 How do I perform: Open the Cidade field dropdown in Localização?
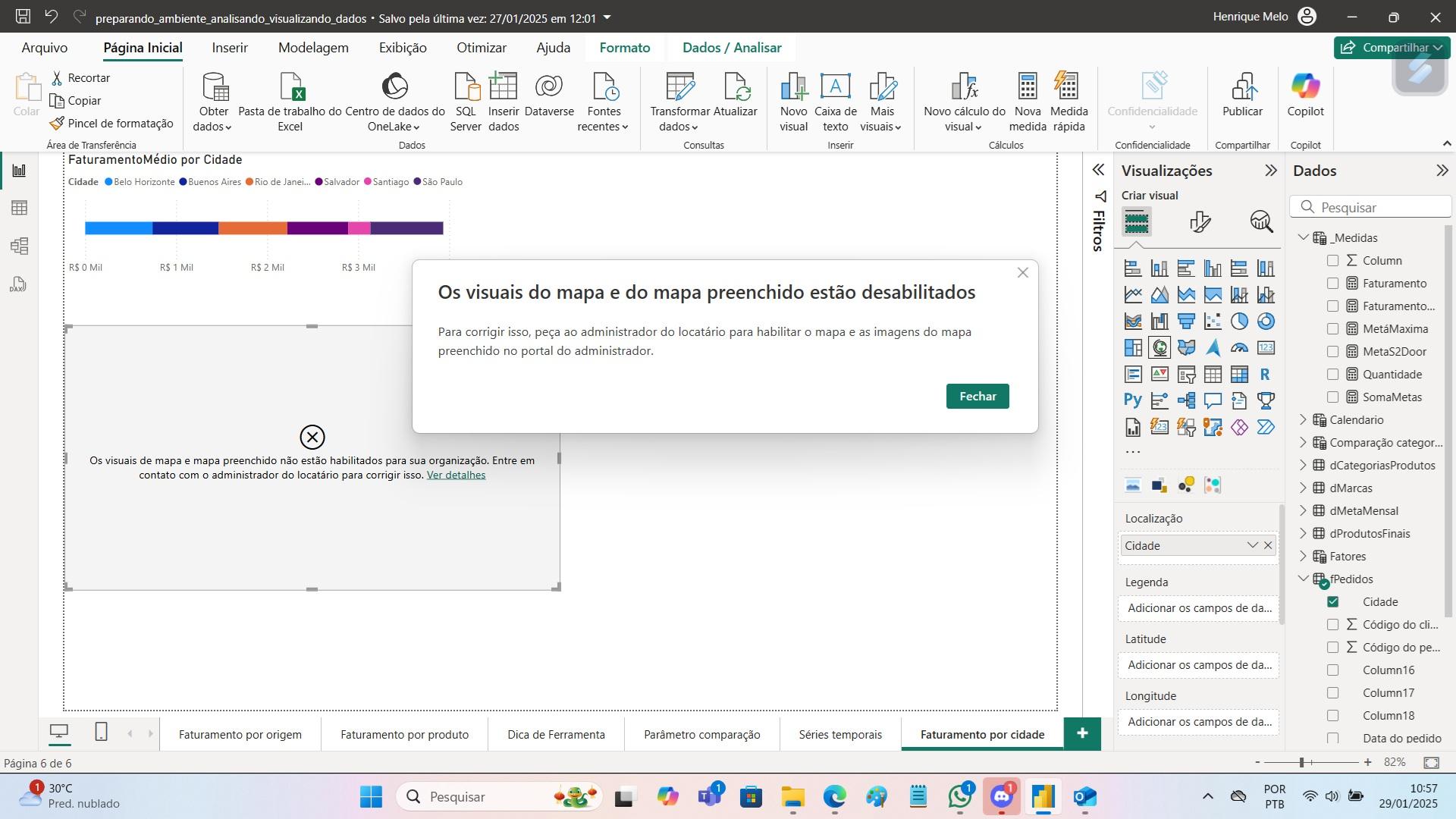[1252, 545]
